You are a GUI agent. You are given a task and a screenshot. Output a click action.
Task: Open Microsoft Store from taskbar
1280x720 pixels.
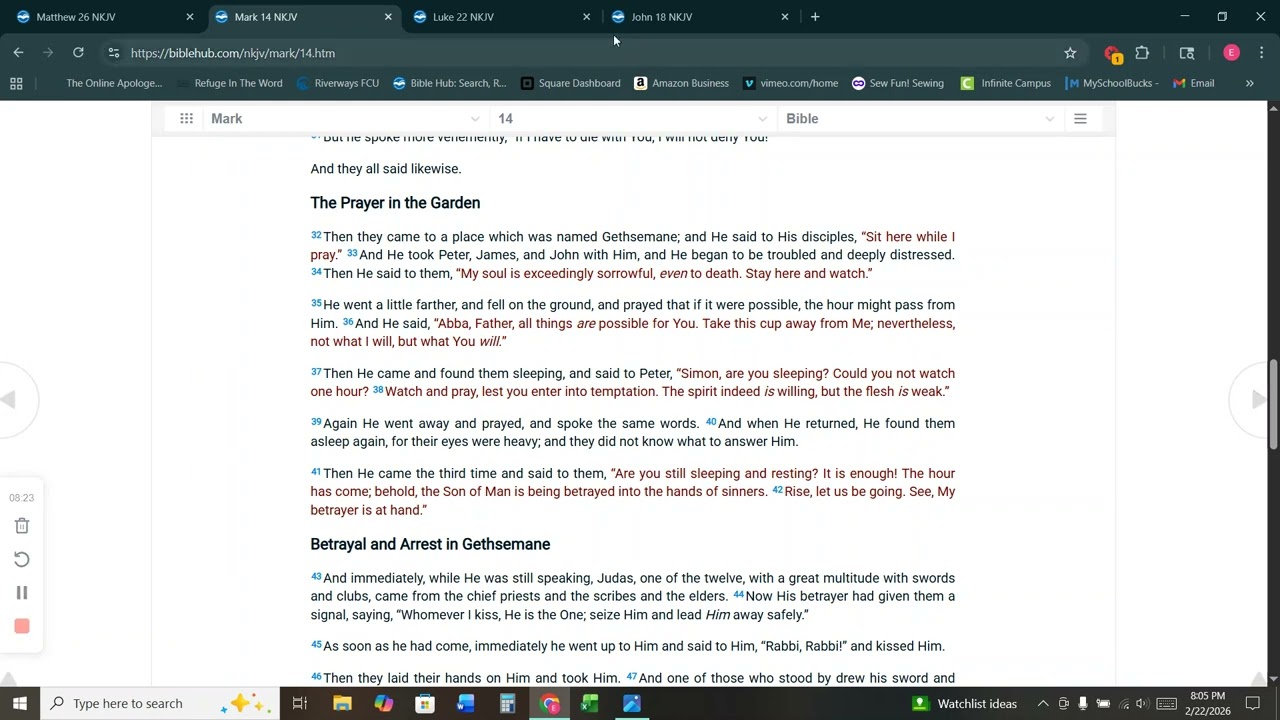[425, 703]
